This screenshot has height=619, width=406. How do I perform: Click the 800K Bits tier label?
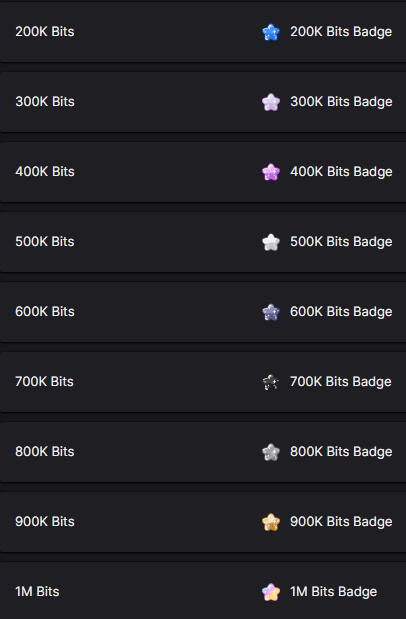tap(45, 452)
